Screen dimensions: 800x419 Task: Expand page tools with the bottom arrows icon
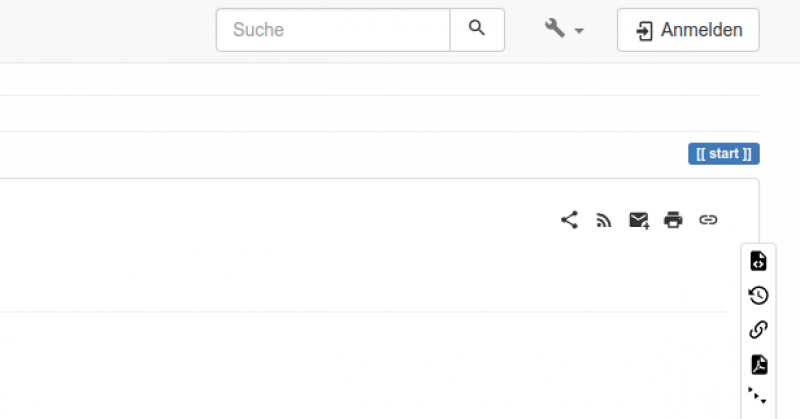(x=758, y=396)
